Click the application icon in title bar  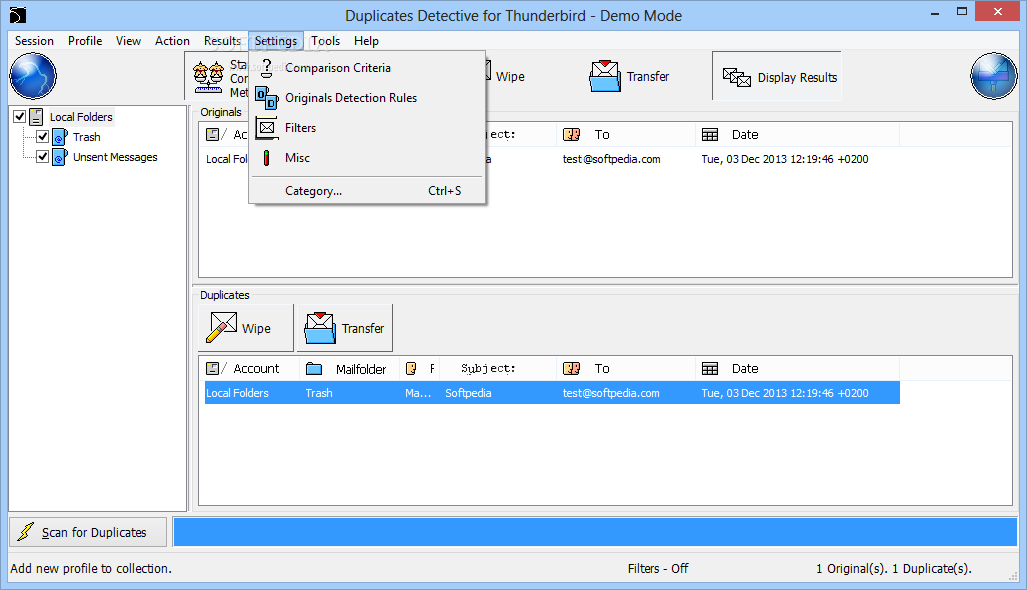(18, 15)
